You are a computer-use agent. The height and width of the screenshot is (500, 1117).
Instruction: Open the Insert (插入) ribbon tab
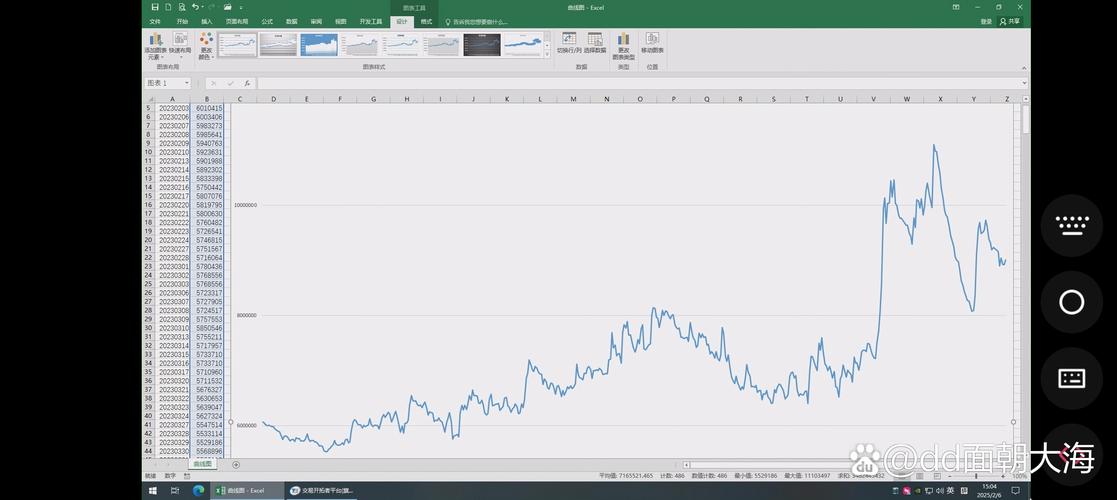(x=206, y=21)
